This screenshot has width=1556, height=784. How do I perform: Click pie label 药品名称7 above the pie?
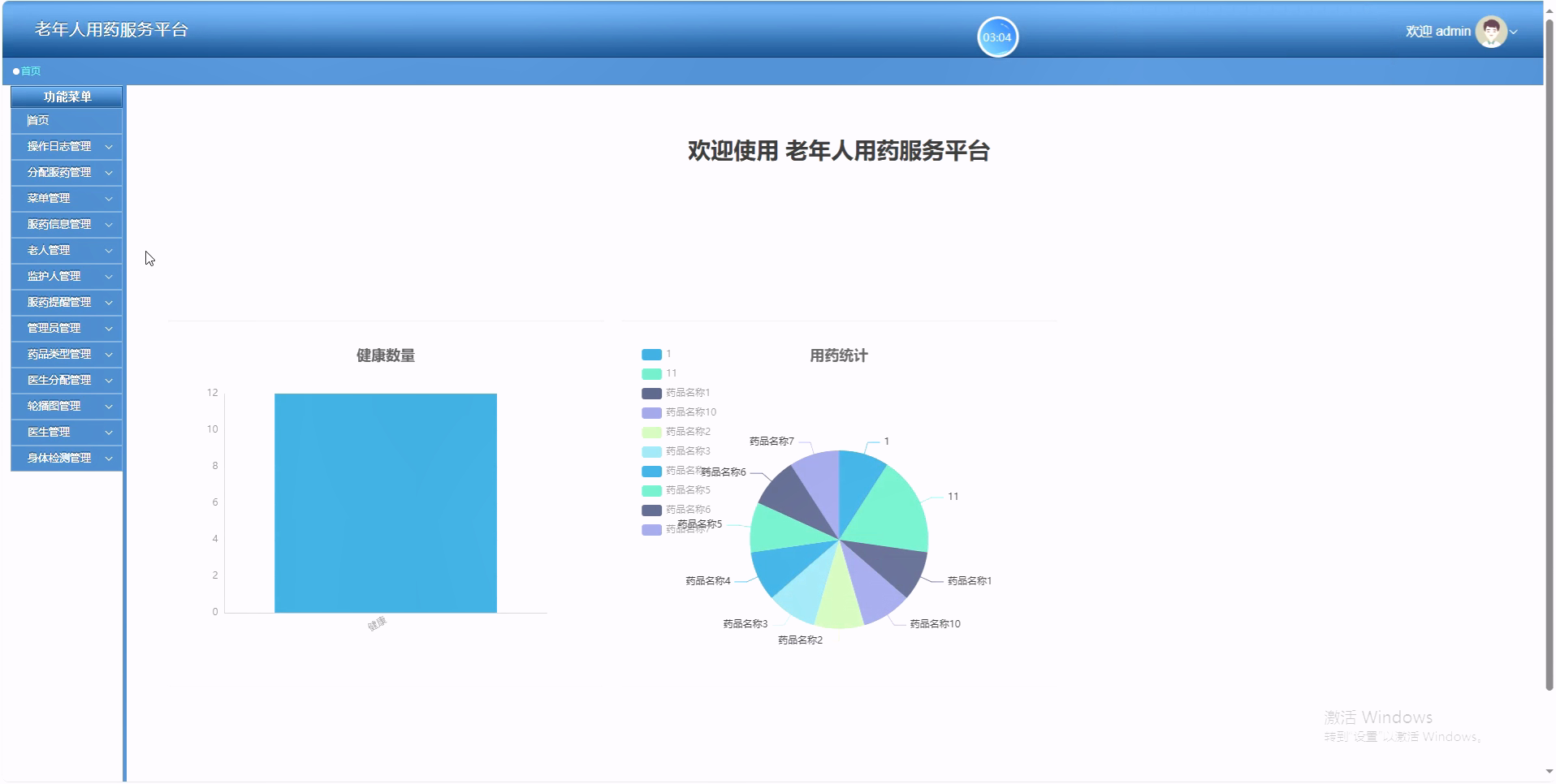[772, 442]
